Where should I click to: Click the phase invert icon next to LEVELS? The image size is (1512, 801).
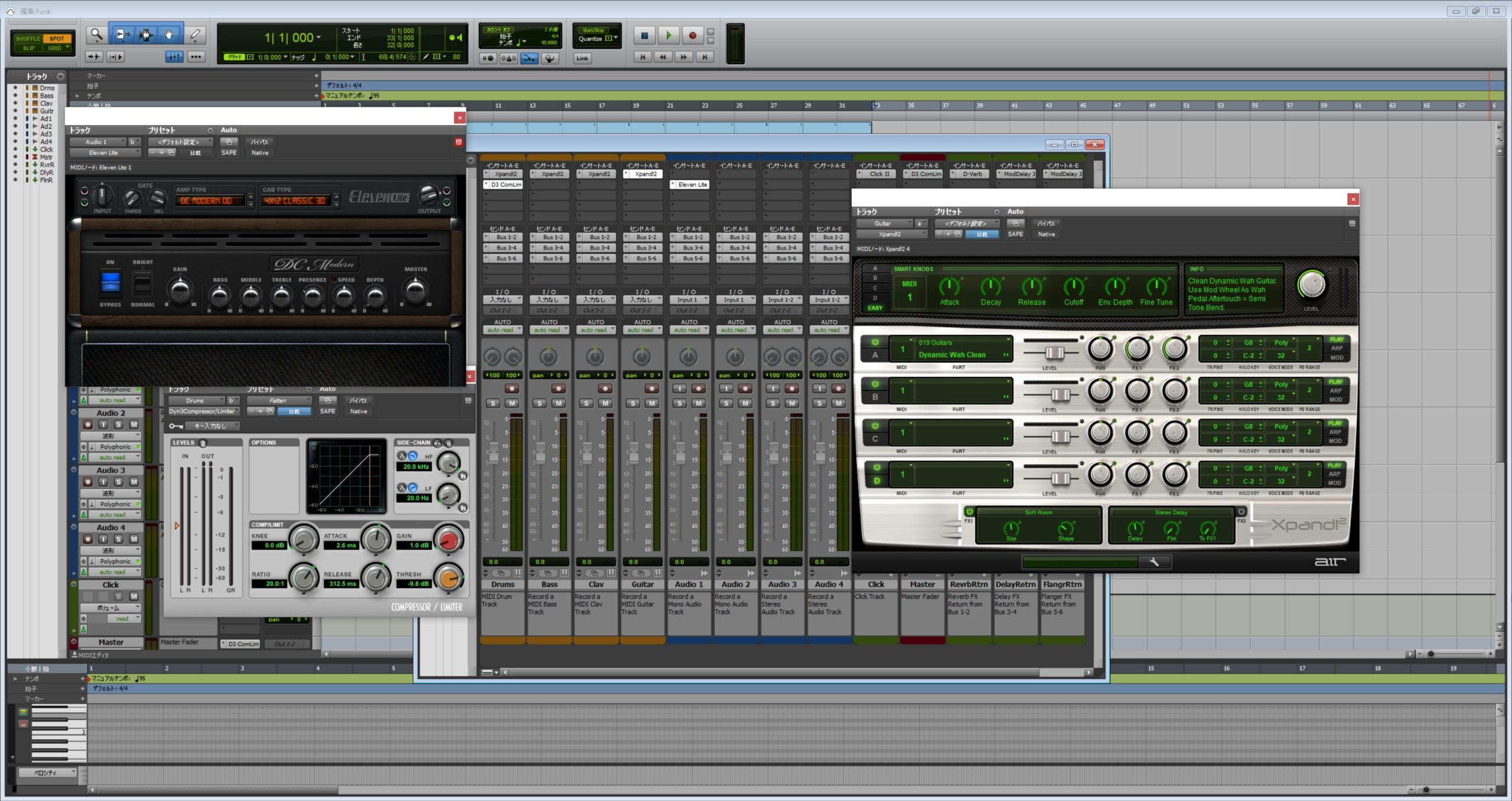click(203, 443)
